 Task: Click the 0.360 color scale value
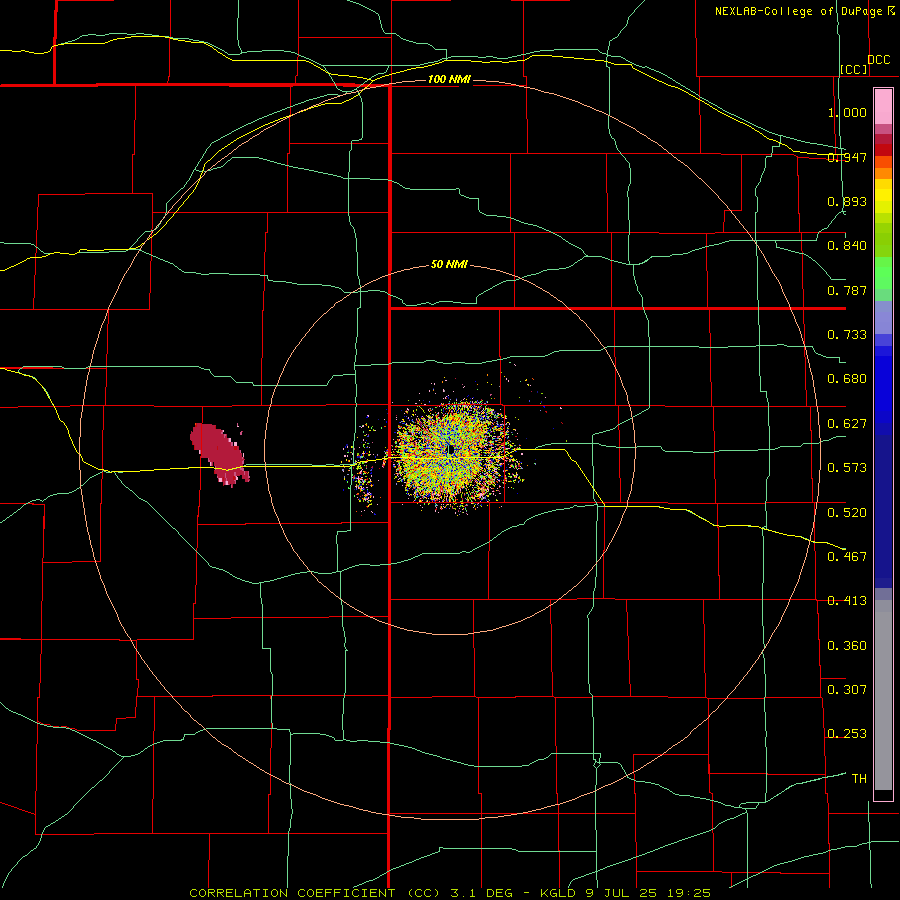(x=847, y=646)
